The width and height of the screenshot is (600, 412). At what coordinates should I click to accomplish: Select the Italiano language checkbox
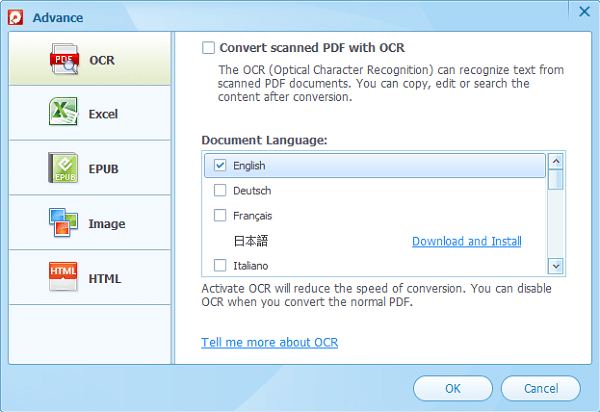220,265
